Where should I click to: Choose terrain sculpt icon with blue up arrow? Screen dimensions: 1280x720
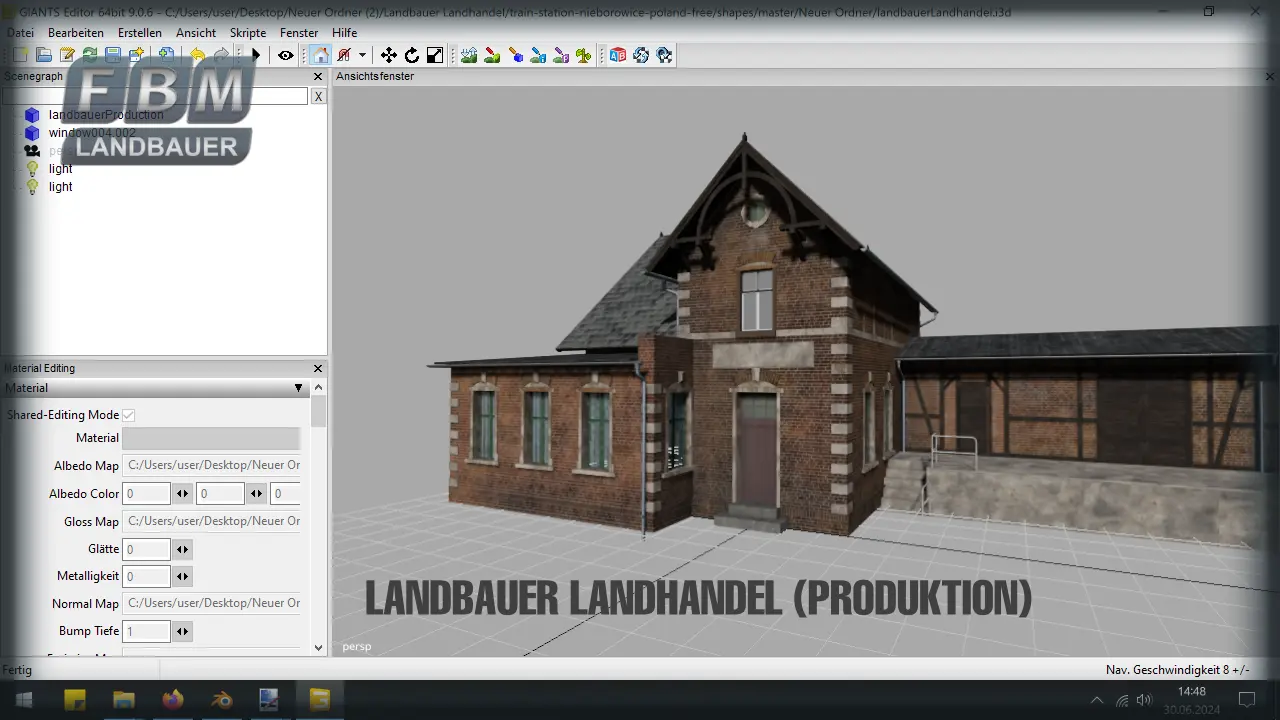coord(469,55)
